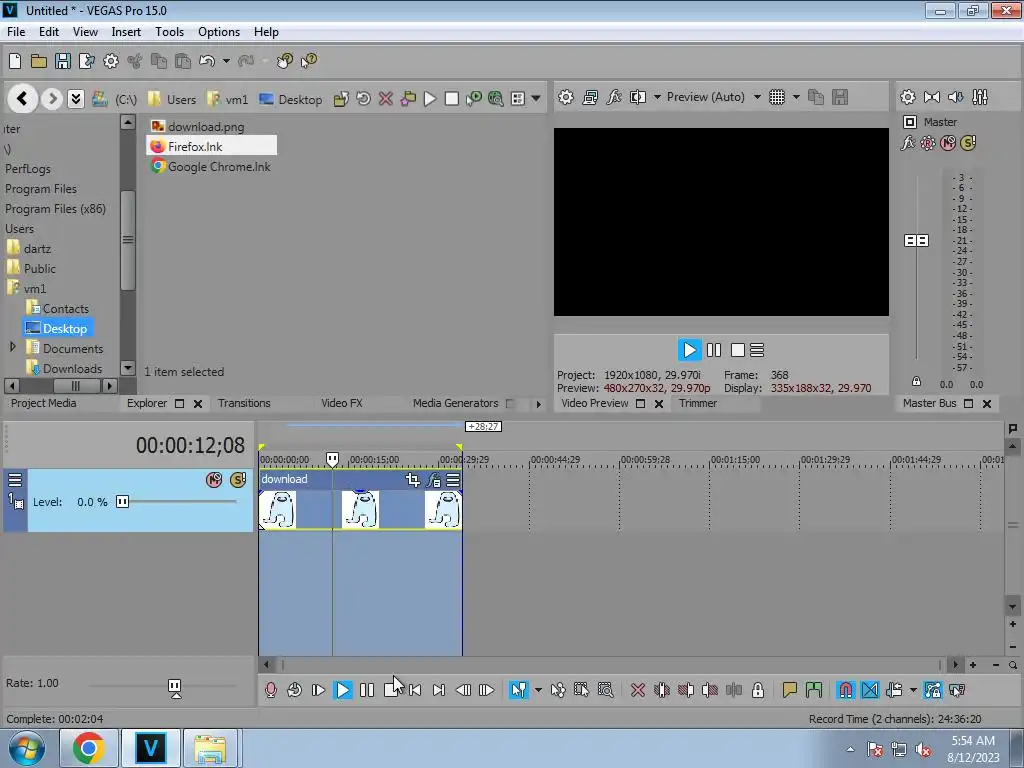Stop preview in the Explorer toolbar
The image size is (1024, 768).
coord(451,99)
